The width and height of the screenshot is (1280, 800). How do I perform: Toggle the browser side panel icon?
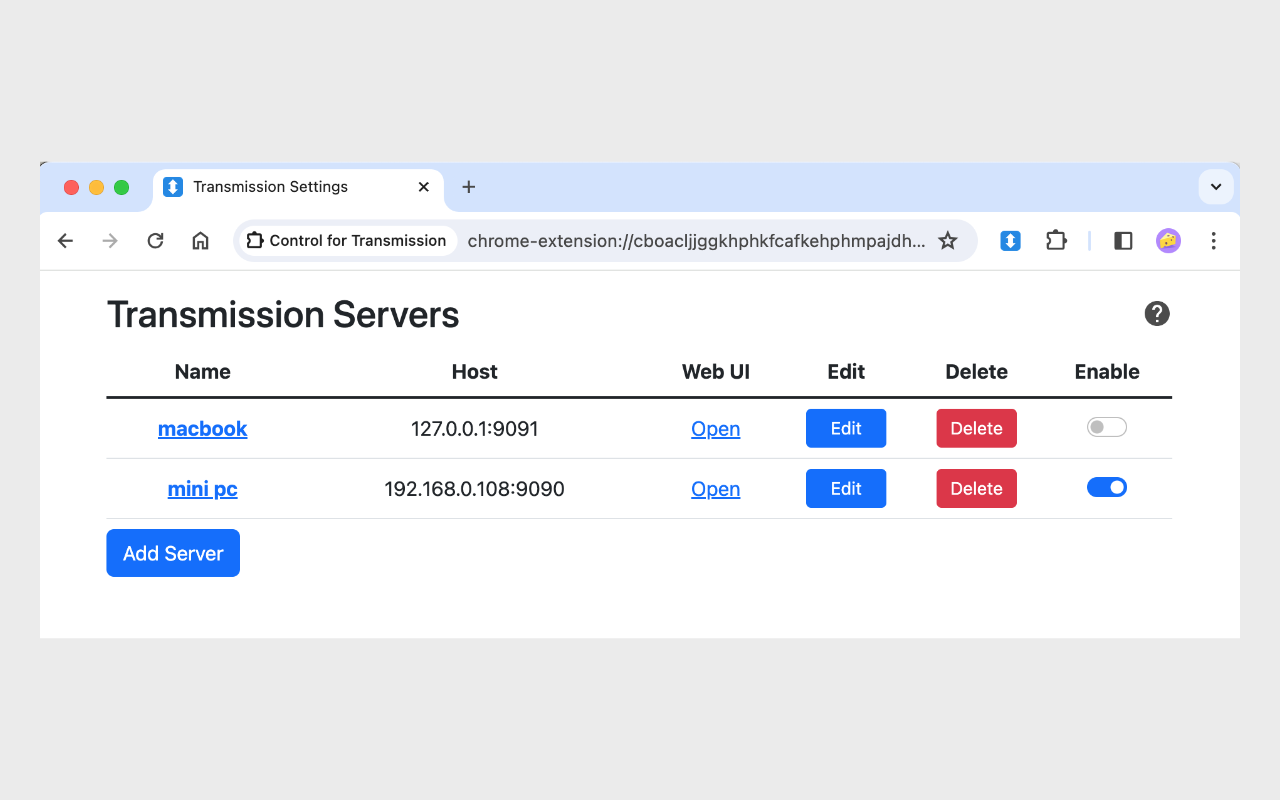pos(1123,241)
